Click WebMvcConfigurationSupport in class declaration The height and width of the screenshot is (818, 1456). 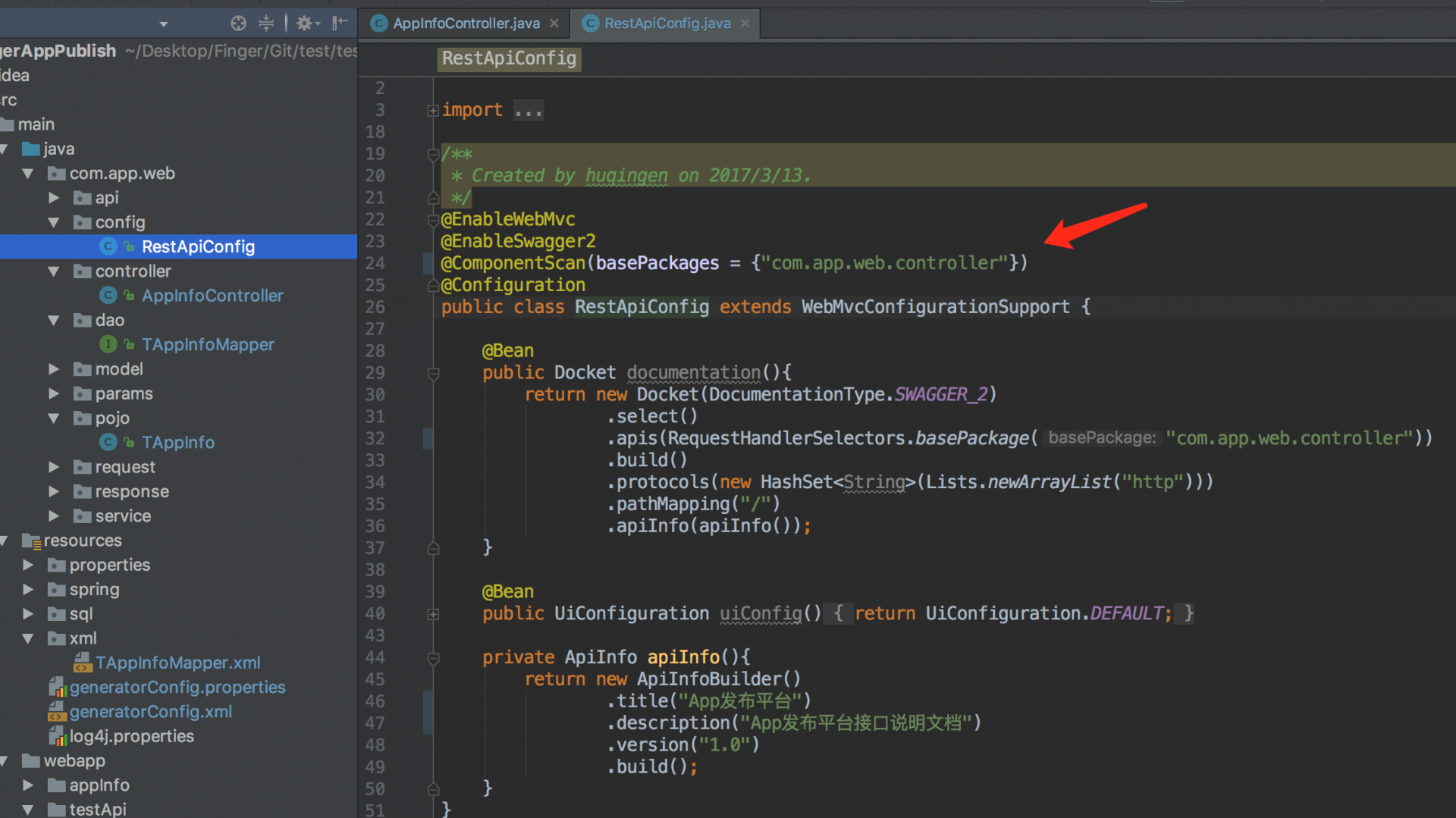click(935, 308)
